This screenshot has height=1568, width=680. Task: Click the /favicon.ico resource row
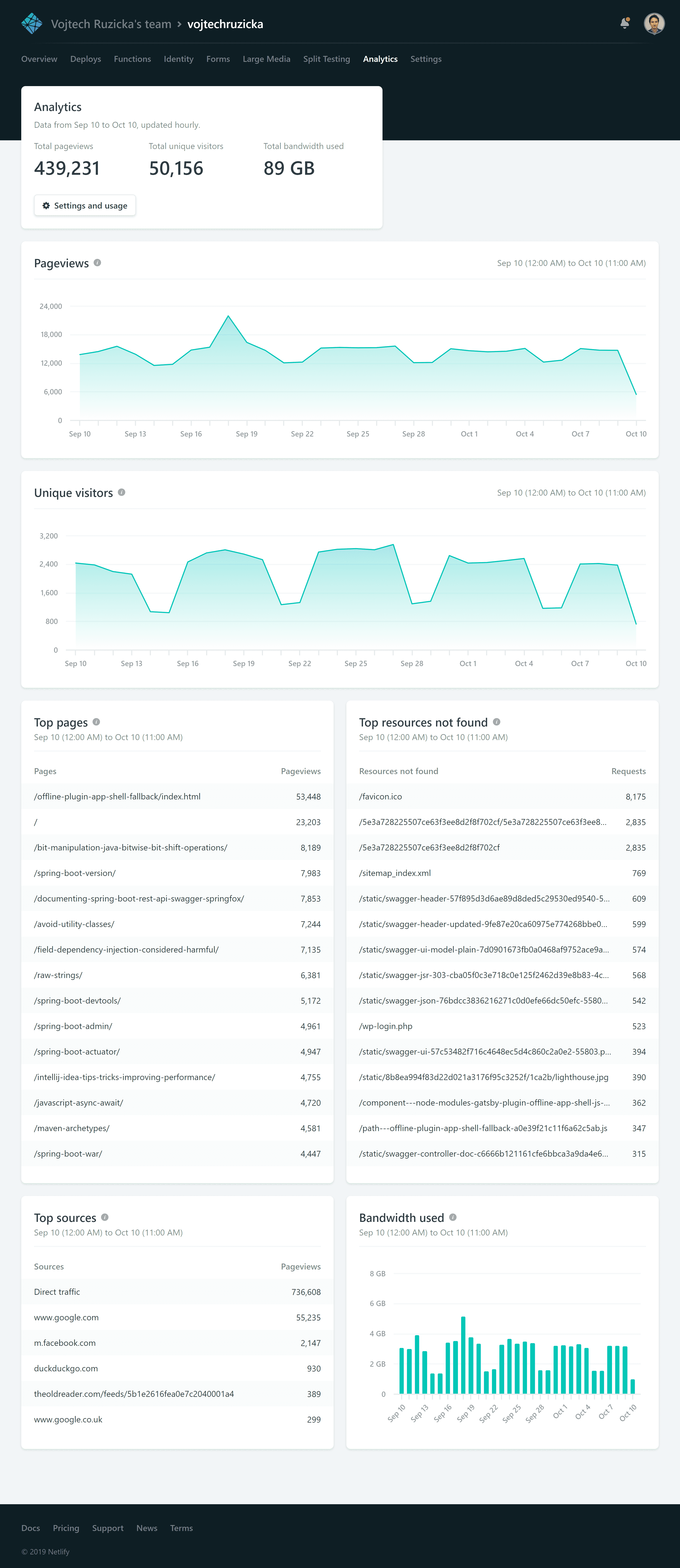tap(502, 796)
